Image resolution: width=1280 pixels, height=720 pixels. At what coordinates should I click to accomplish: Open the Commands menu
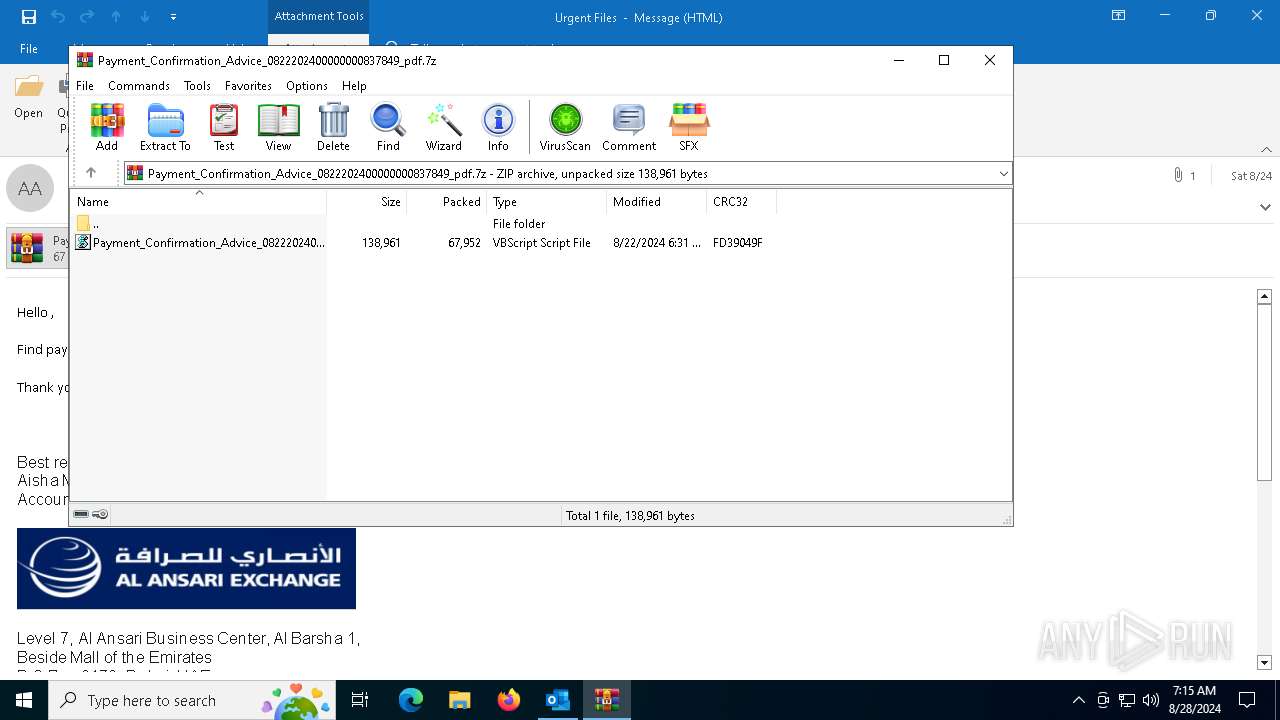coord(139,86)
